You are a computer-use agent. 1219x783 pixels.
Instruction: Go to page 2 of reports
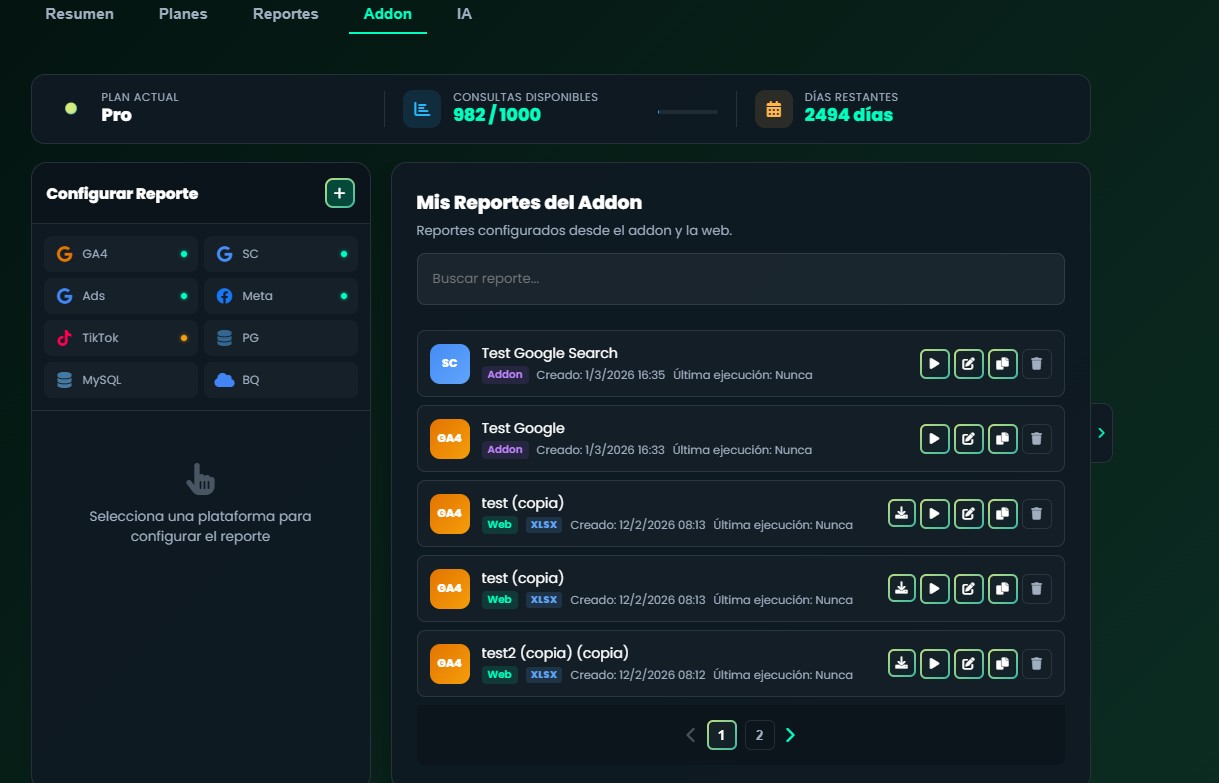tap(759, 736)
